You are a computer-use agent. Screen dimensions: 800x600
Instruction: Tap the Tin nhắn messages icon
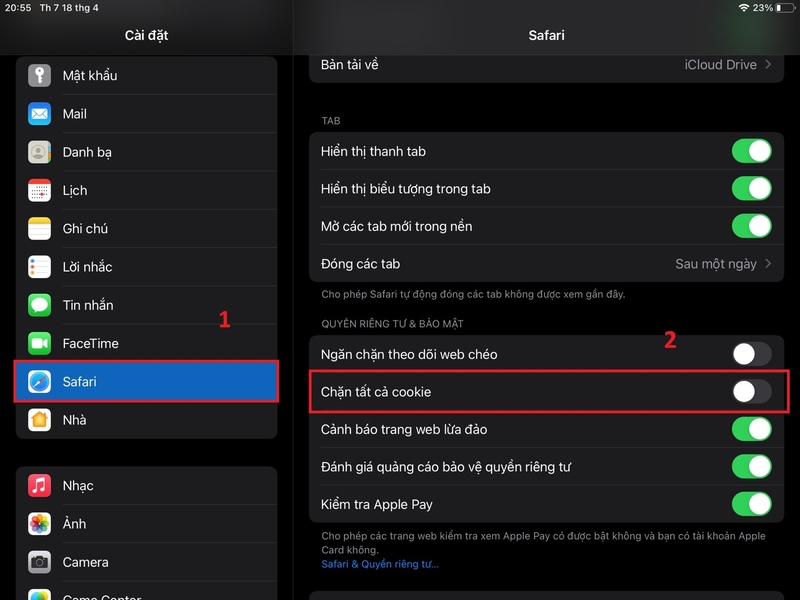[39, 305]
